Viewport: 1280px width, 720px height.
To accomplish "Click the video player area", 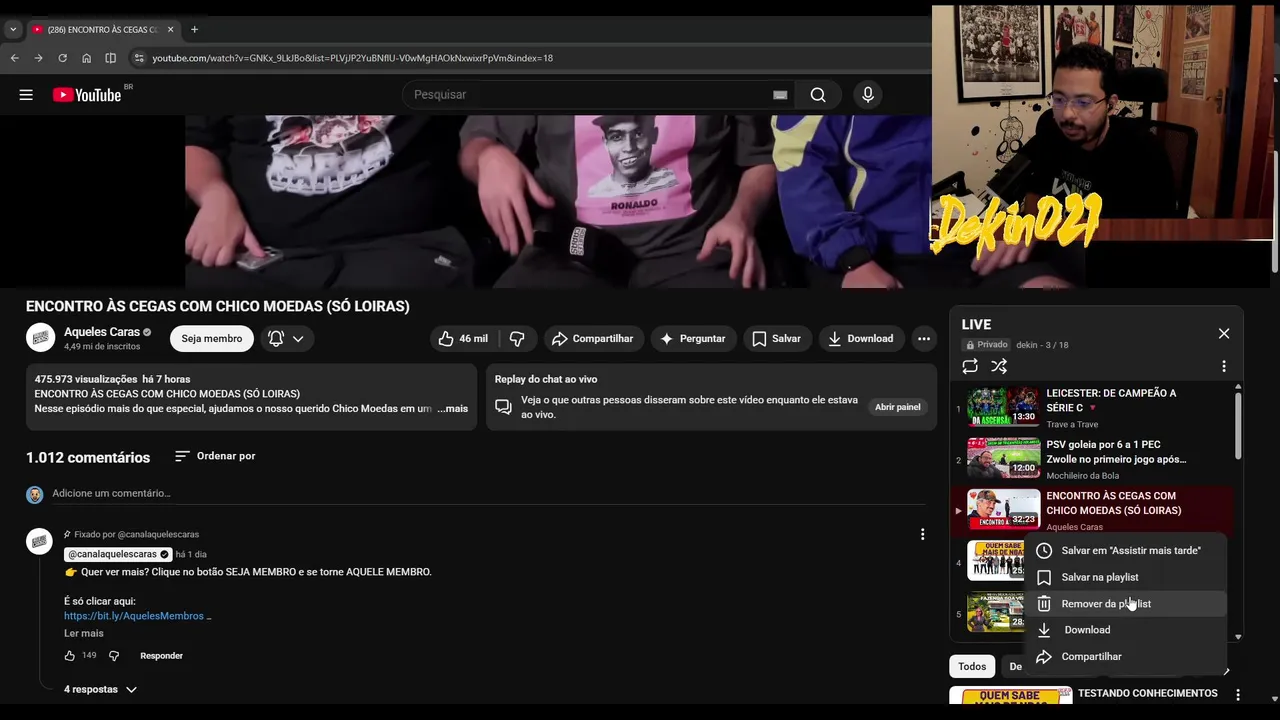I will (558, 201).
